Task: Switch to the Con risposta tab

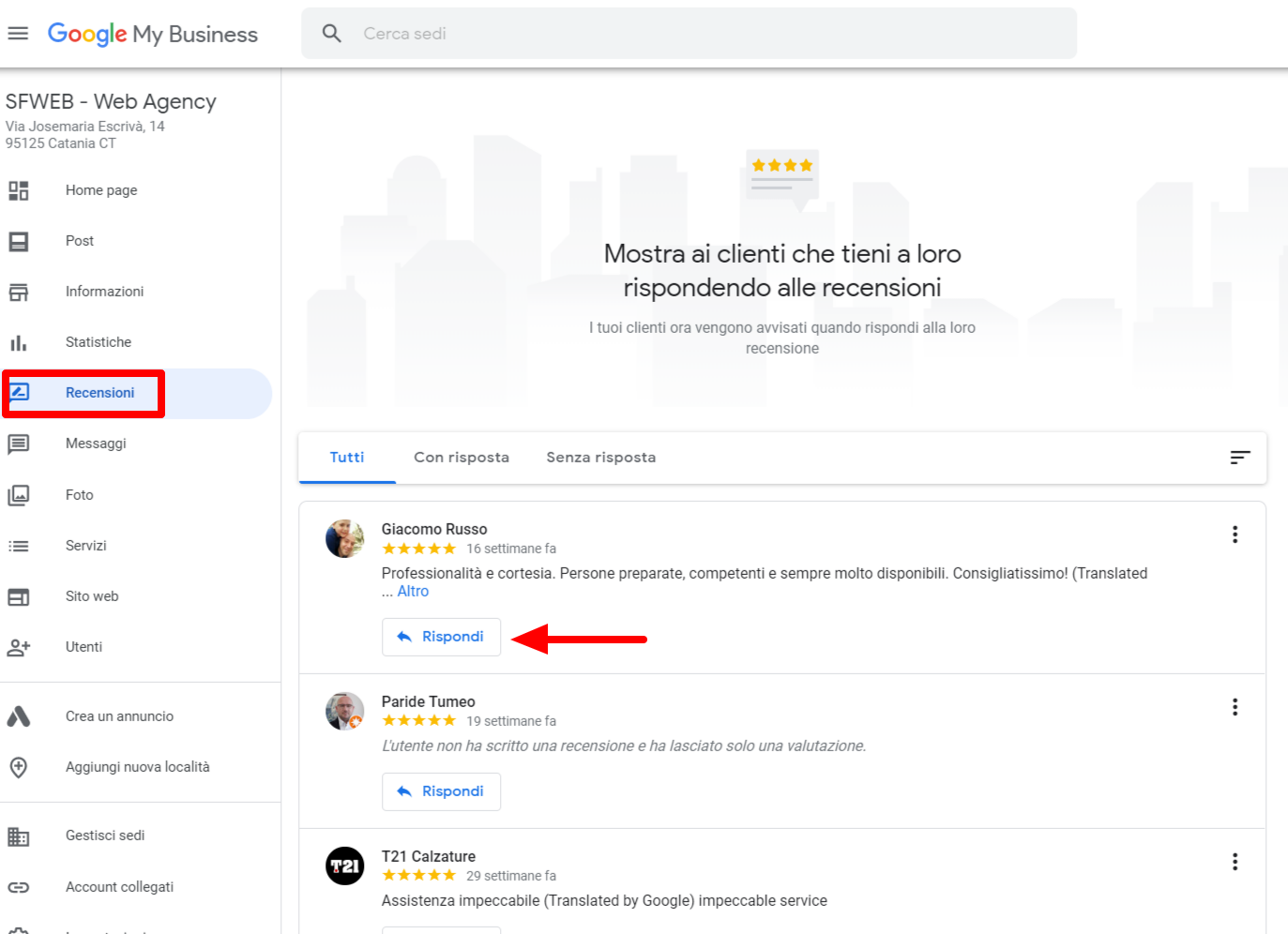Action: point(461,457)
